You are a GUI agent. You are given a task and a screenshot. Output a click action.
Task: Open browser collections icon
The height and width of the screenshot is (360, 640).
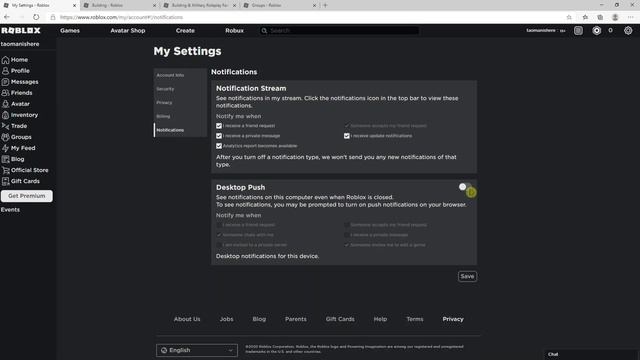[x=600, y=17]
